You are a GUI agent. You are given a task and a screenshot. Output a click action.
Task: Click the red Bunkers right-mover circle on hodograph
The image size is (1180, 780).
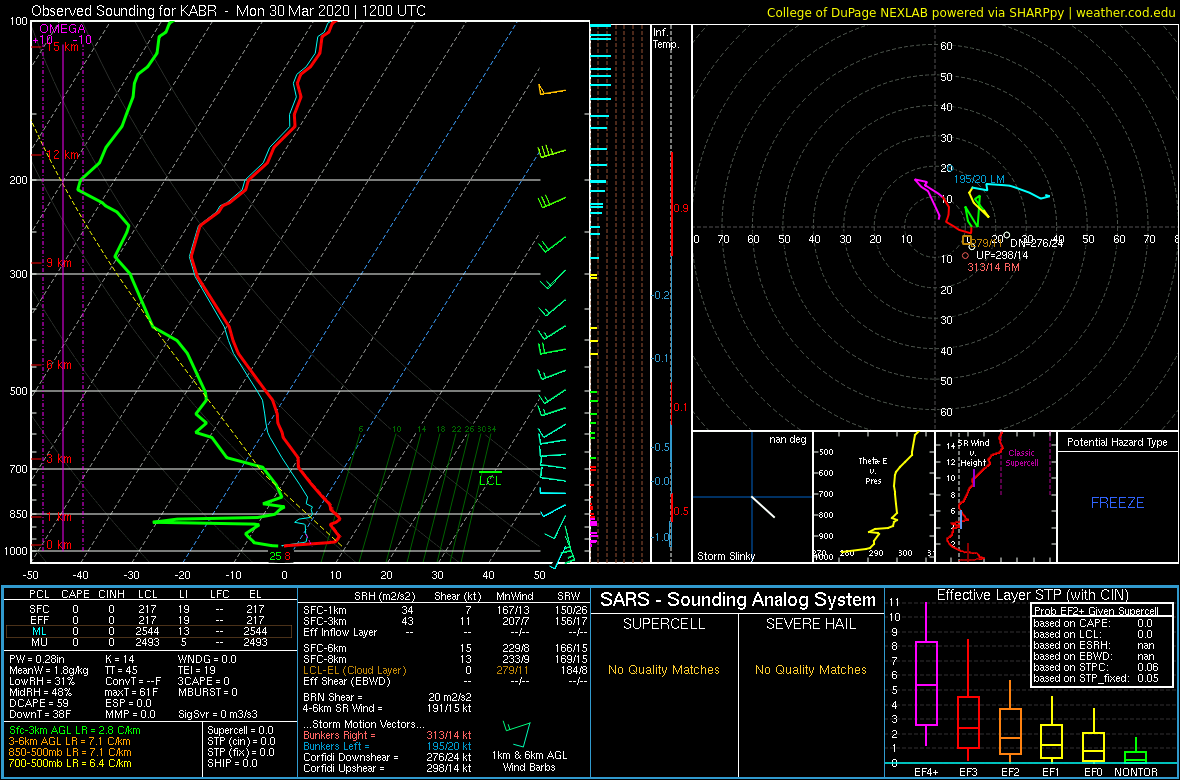point(965,255)
